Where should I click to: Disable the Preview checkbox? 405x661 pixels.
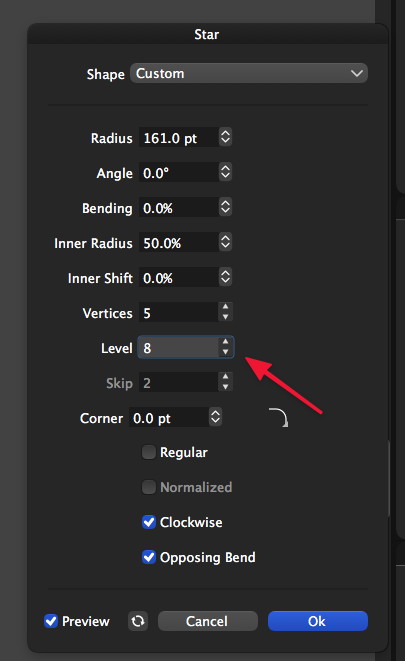pyautogui.click(x=51, y=621)
